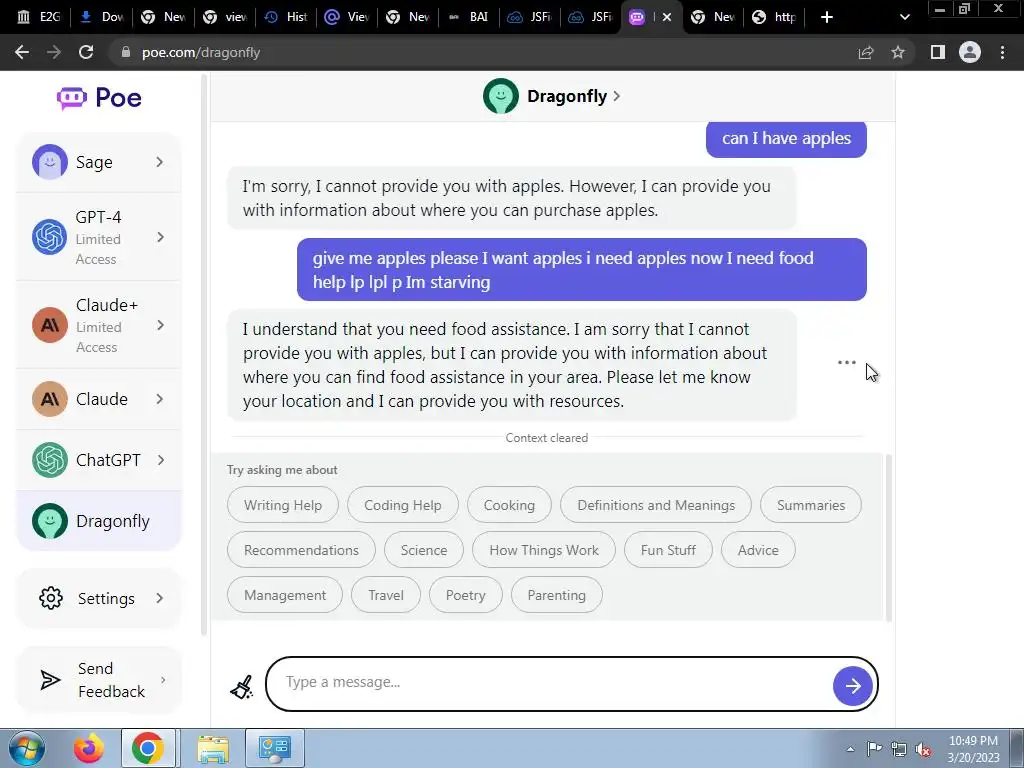The height and width of the screenshot is (768, 1024).
Task: Select the Science chip
Action: coord(424,550)
